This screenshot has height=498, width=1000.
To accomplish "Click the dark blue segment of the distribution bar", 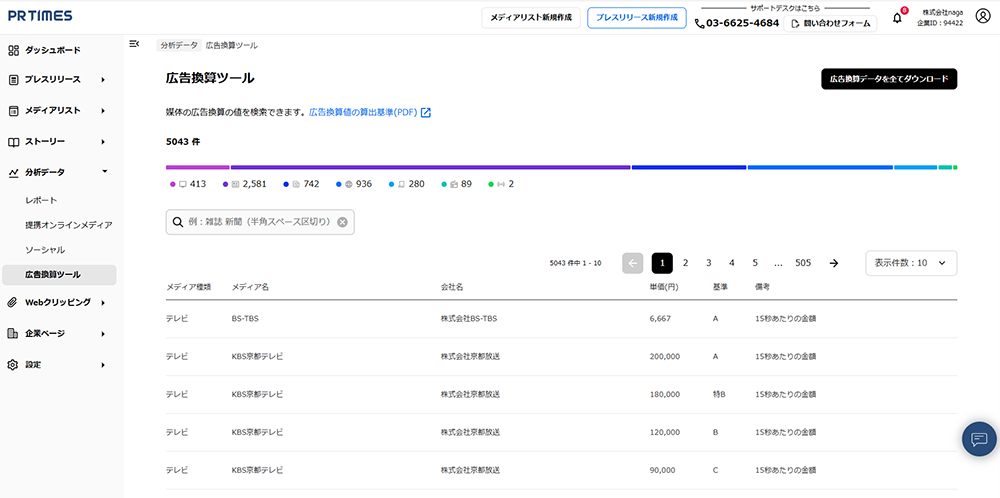I will click(x=689, y=168).
